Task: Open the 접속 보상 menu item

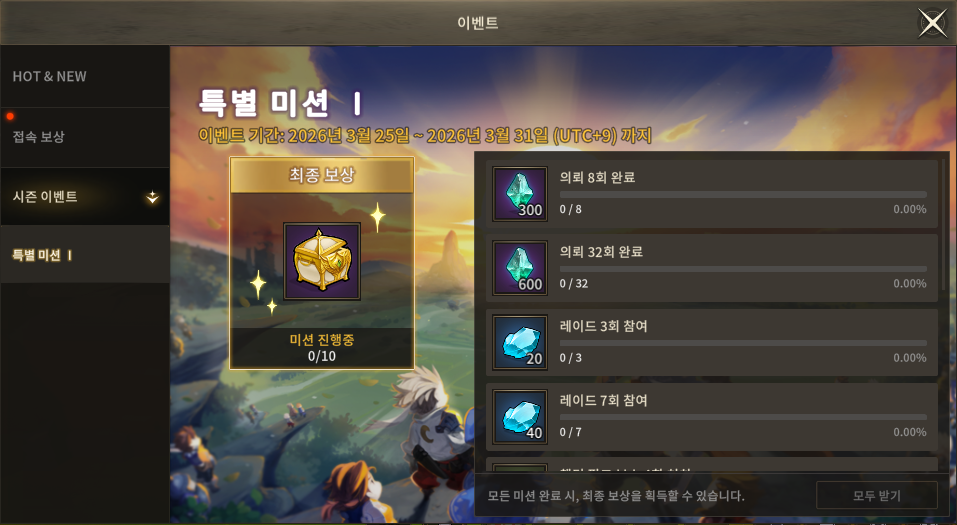Action: [85, 137]
